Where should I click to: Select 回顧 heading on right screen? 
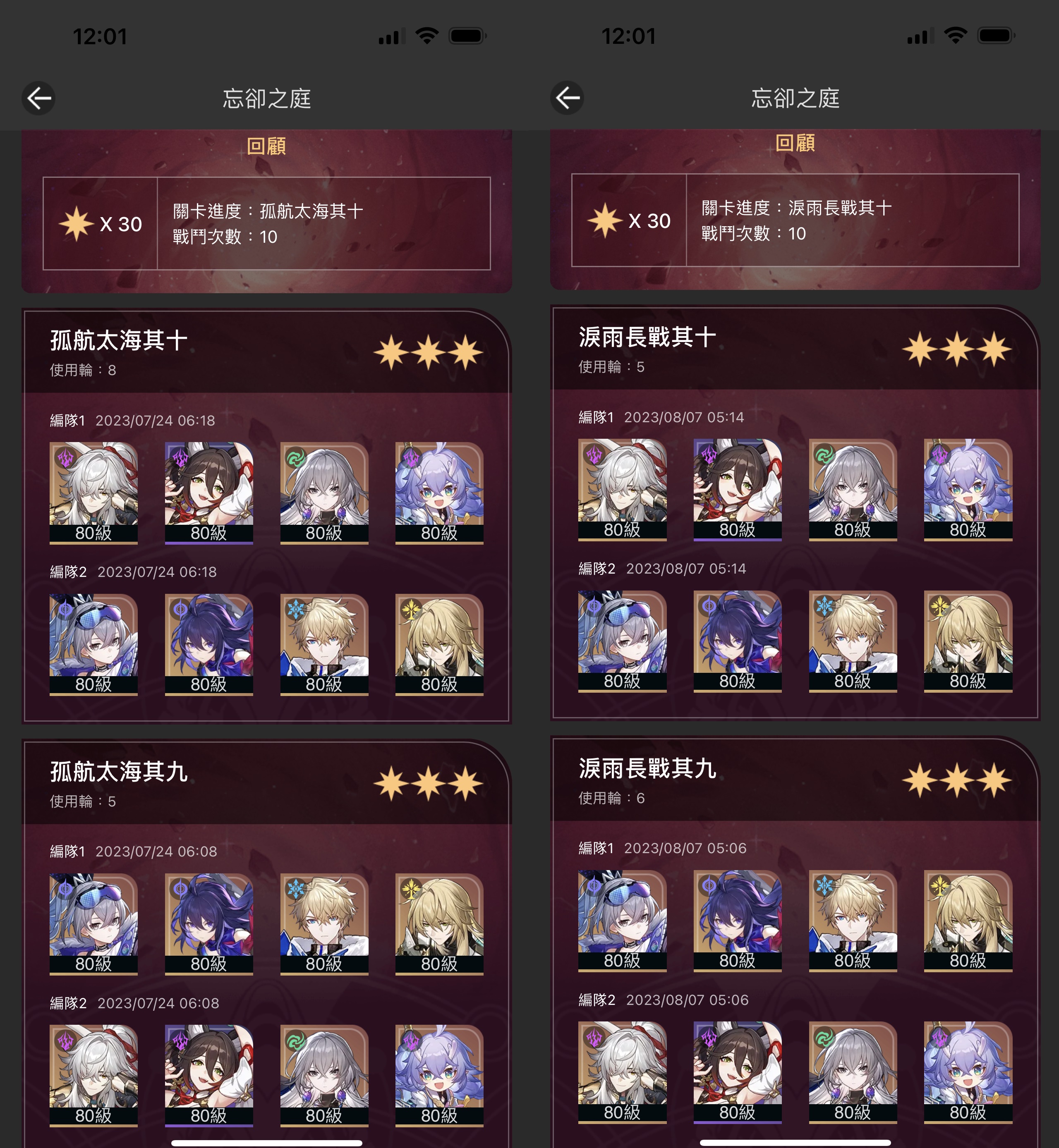click(795, 143)
